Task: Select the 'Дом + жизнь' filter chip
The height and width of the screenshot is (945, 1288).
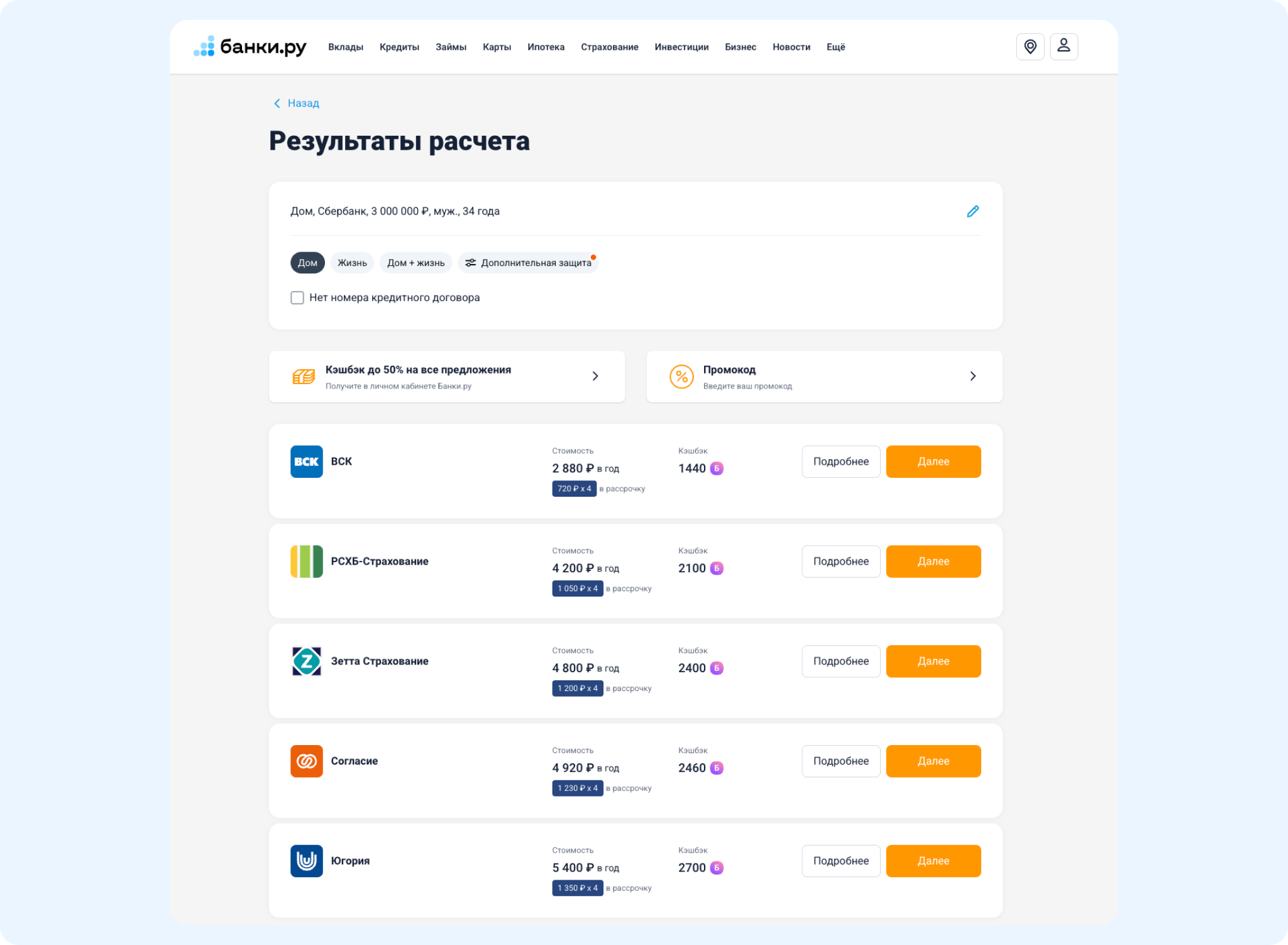Action: pyautogui.click(x=416, y=263)
